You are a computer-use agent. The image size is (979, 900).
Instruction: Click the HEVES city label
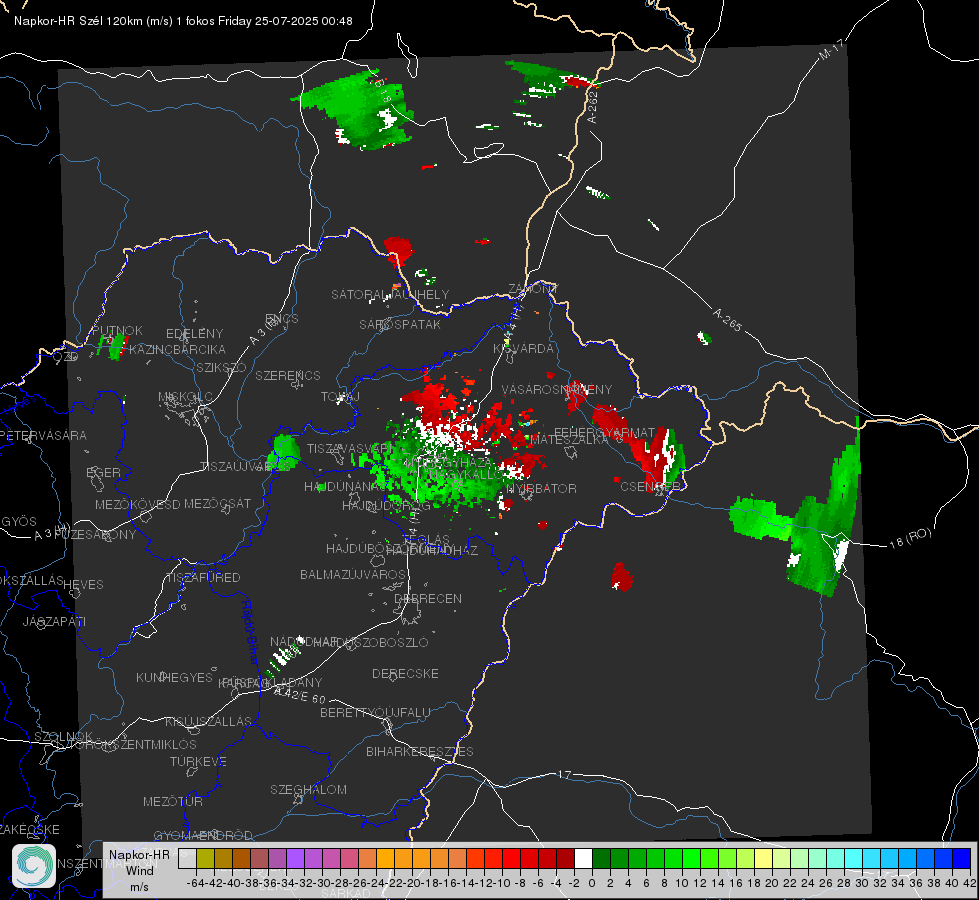click(x=83, y=585)
